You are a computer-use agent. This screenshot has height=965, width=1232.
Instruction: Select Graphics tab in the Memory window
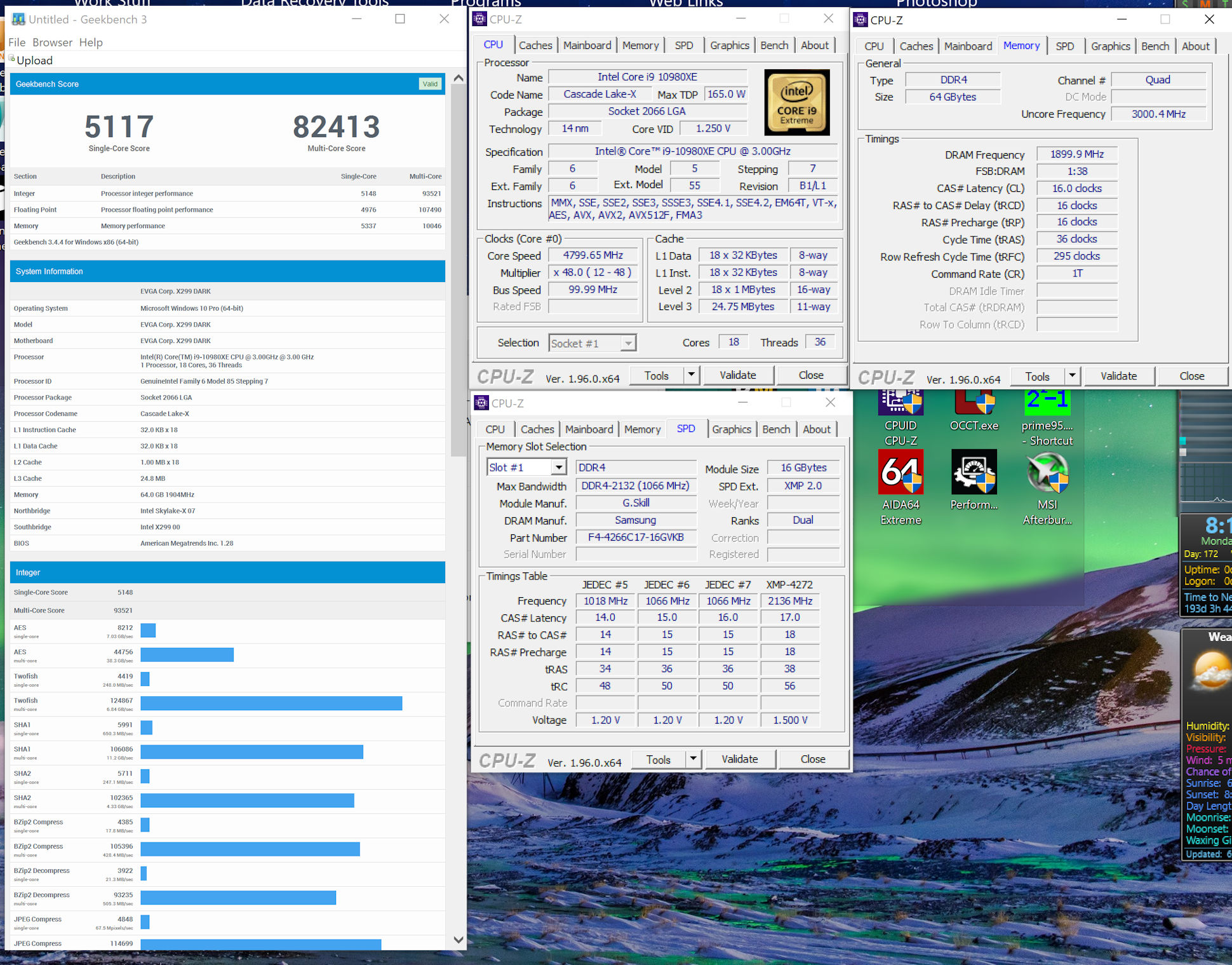[1111, 46]
